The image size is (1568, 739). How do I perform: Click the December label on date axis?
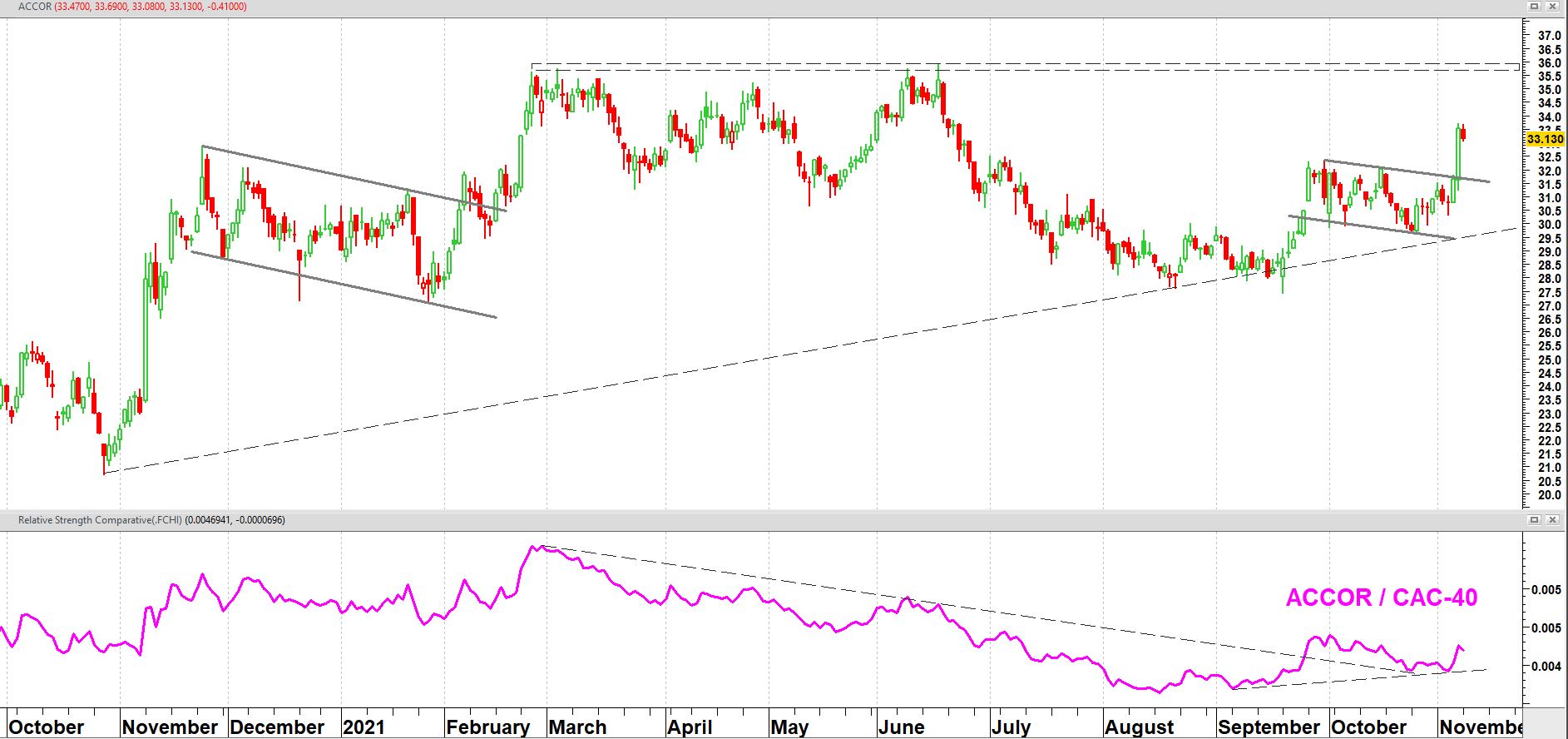(x=277, y=727)
